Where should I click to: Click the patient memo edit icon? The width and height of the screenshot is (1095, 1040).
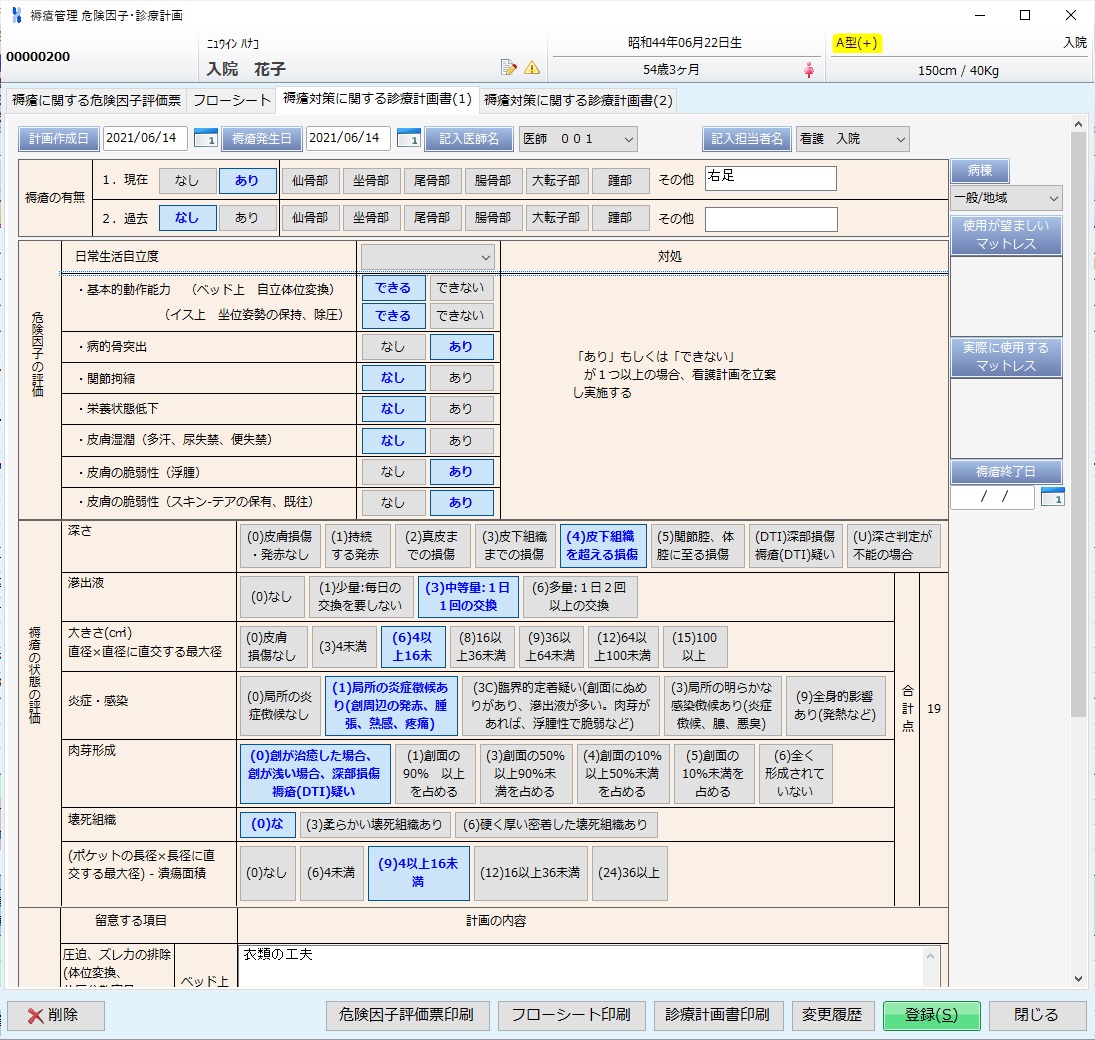pyautogui.click(x=509, y=68)
